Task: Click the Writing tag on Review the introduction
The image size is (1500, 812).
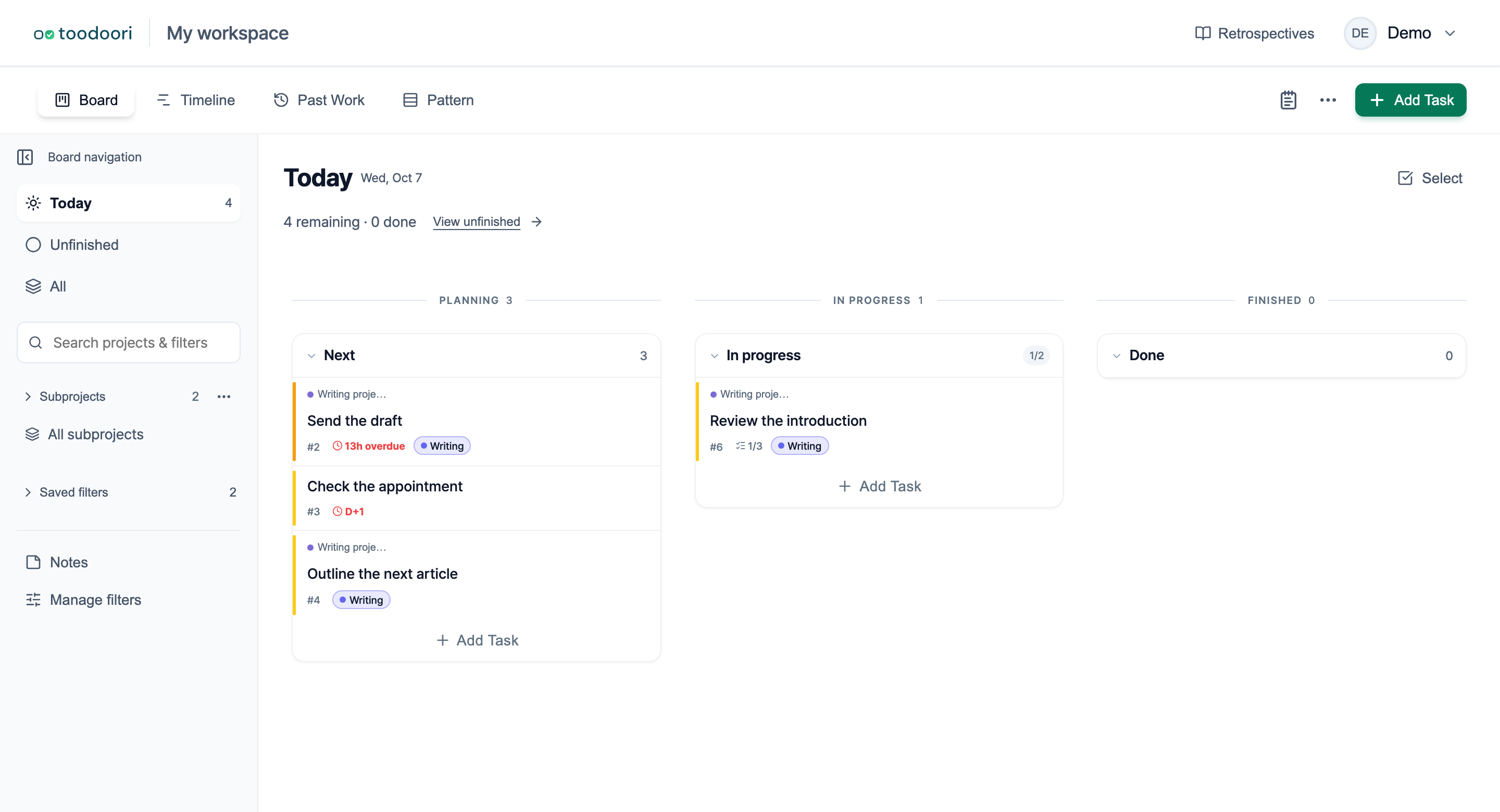Action: pyautogui.click(x=799, y=446)
